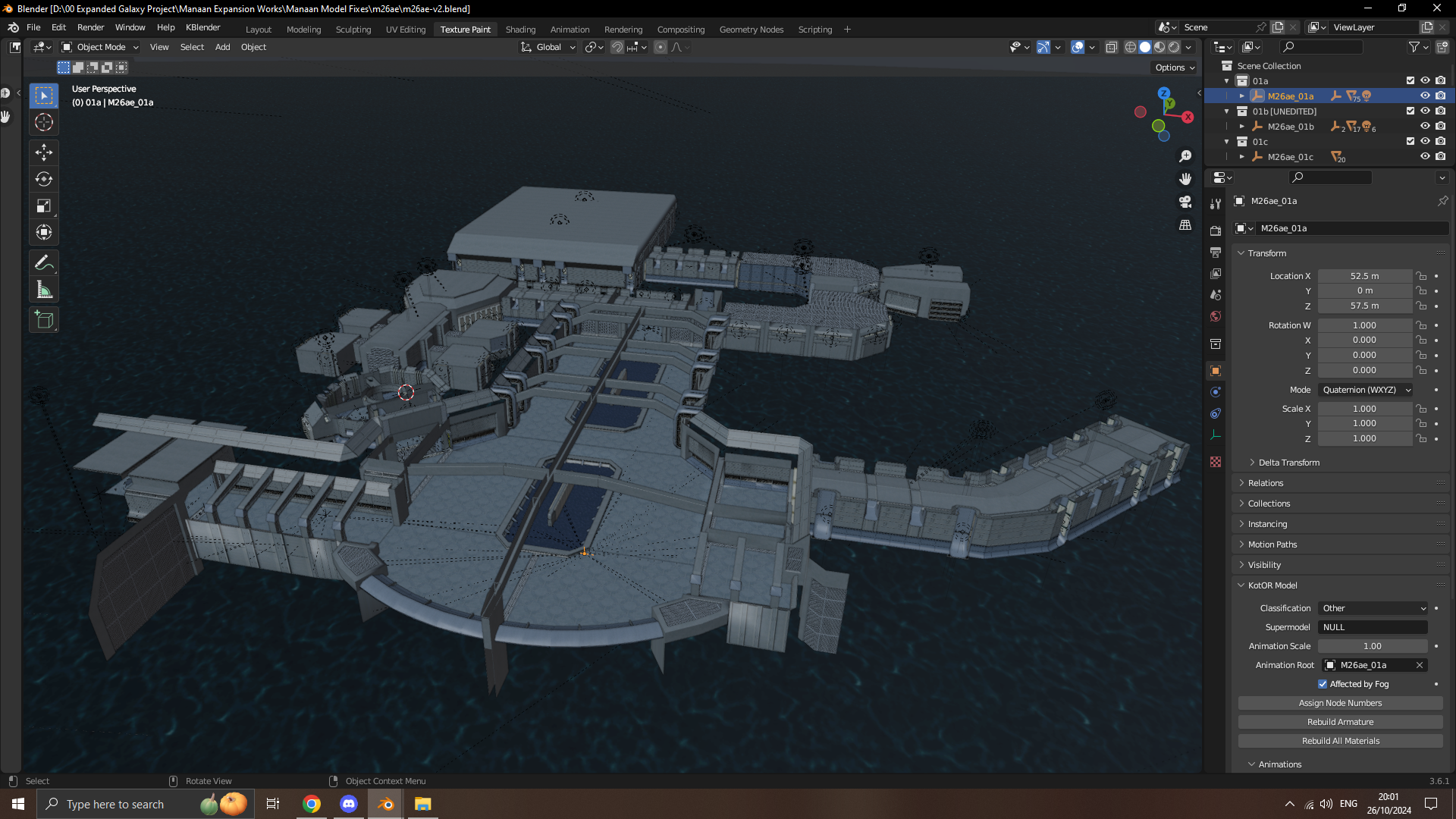Activate the Transform tool
The height and width of the screenshot is (819, 1456).
tap(44, 232)
